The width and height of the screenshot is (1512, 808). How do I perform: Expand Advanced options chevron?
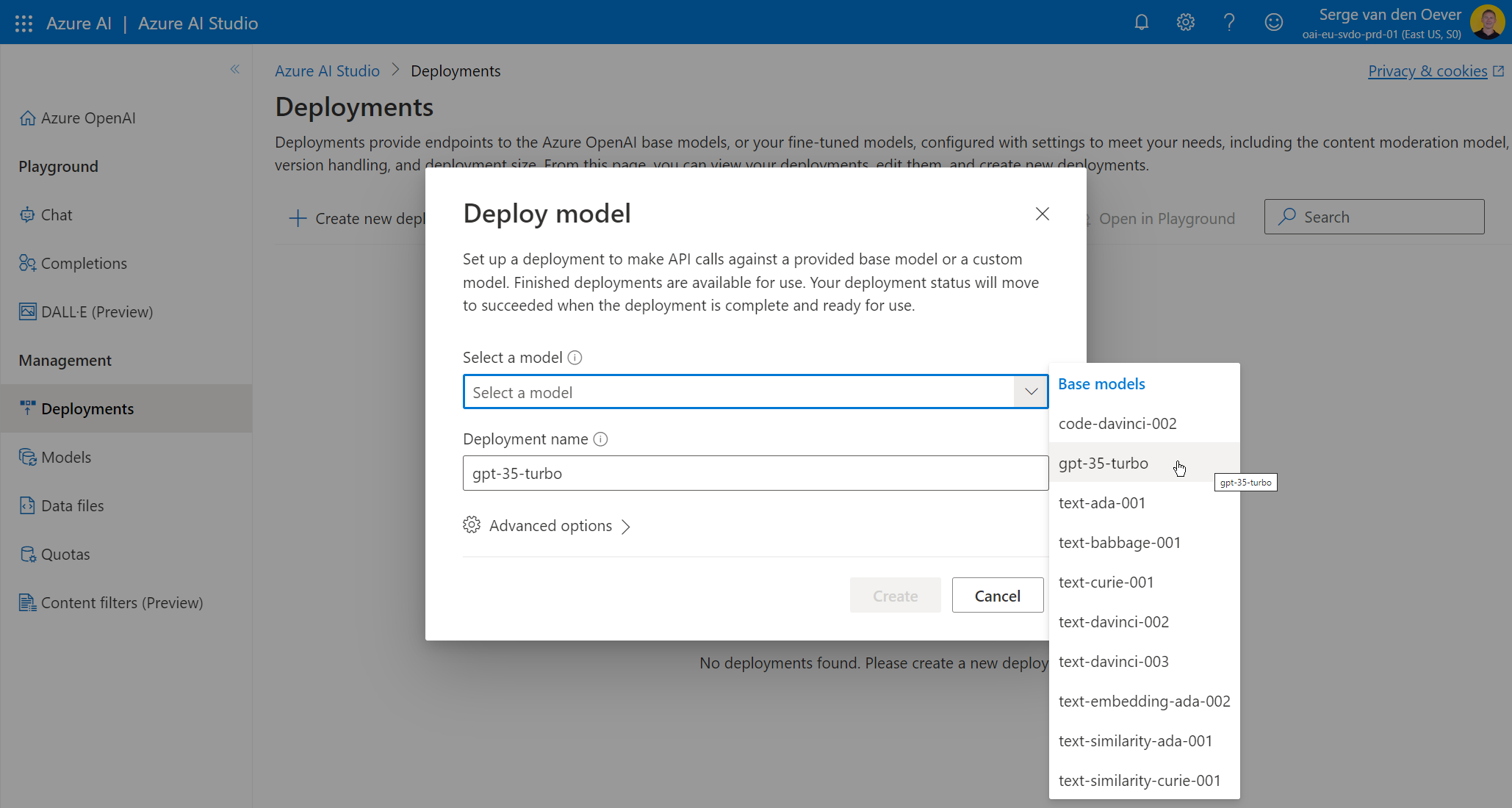[x=626, y=527]
